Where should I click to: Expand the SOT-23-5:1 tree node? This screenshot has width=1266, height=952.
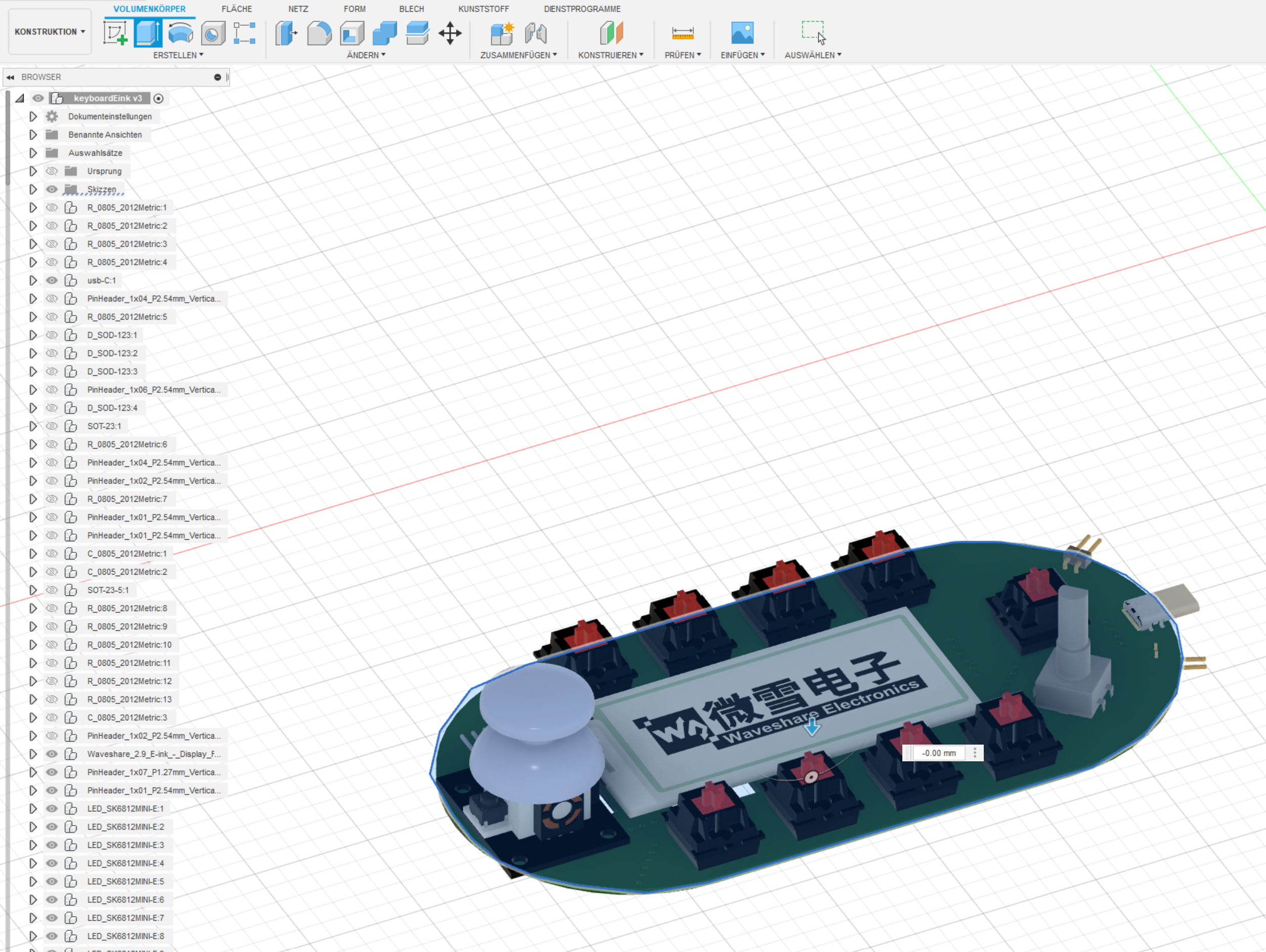coord(33,590)
